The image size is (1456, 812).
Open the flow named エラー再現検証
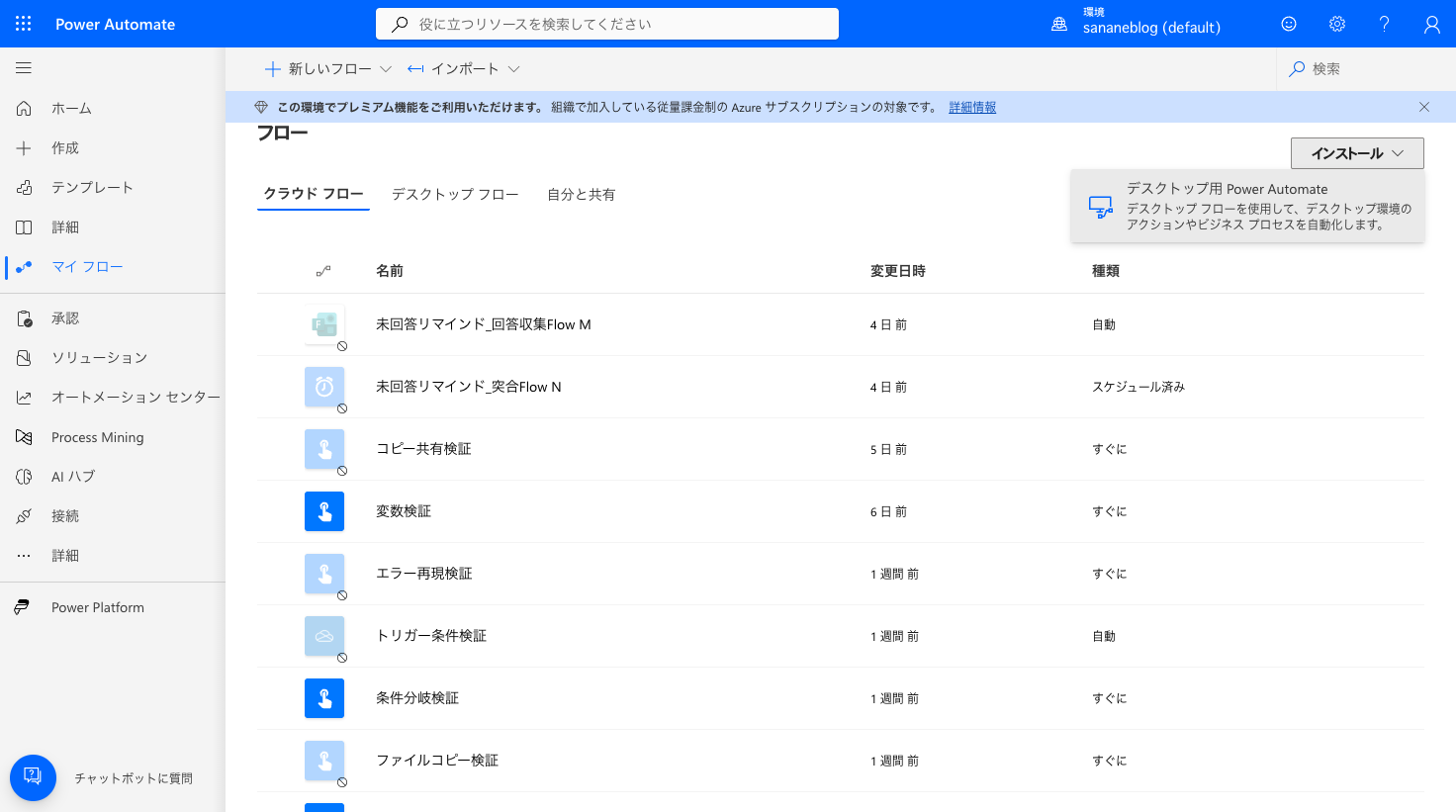pyautogui.click(x=423, y=574)
